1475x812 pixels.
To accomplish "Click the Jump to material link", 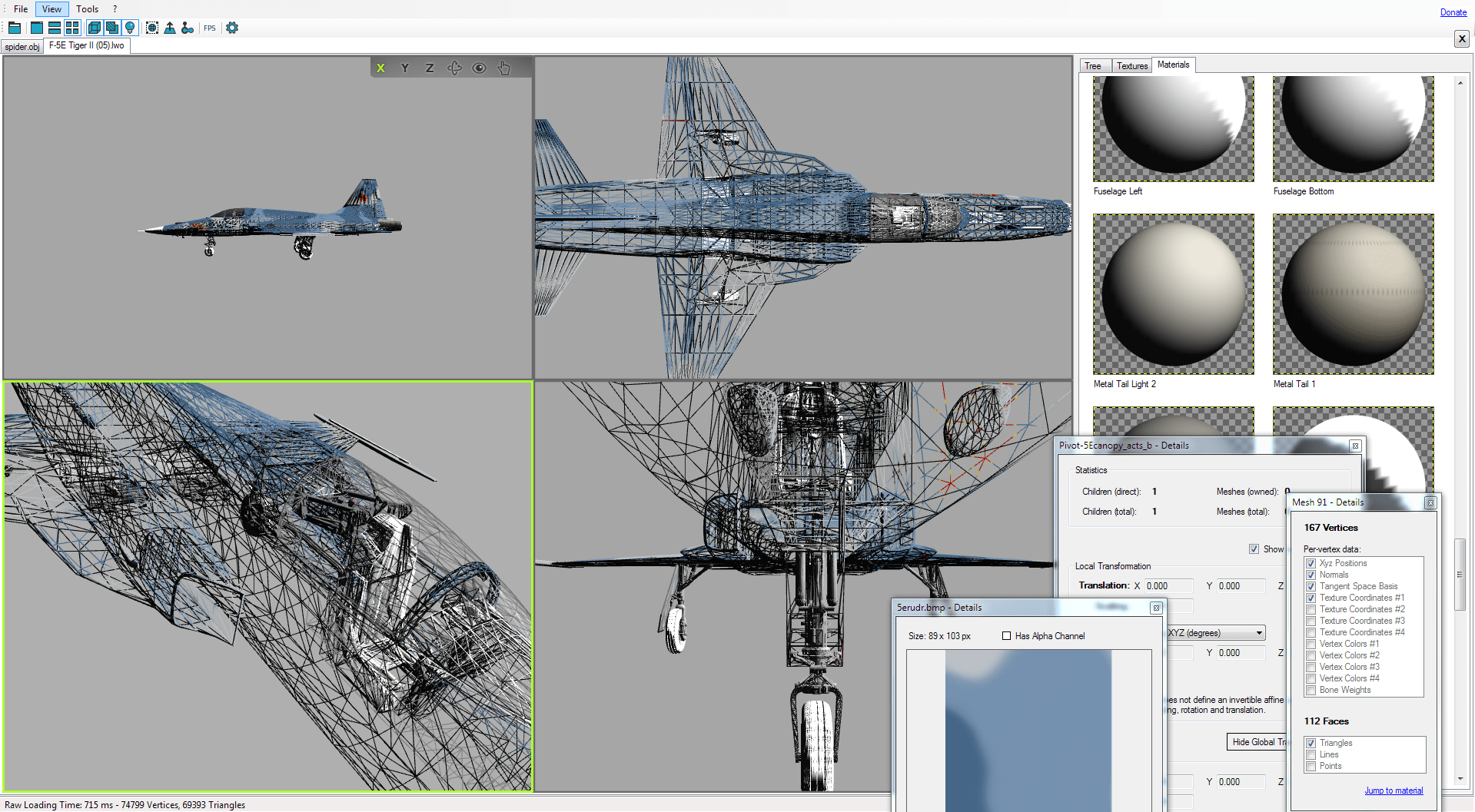I will pyautogui.click(x=1393, y=790).
